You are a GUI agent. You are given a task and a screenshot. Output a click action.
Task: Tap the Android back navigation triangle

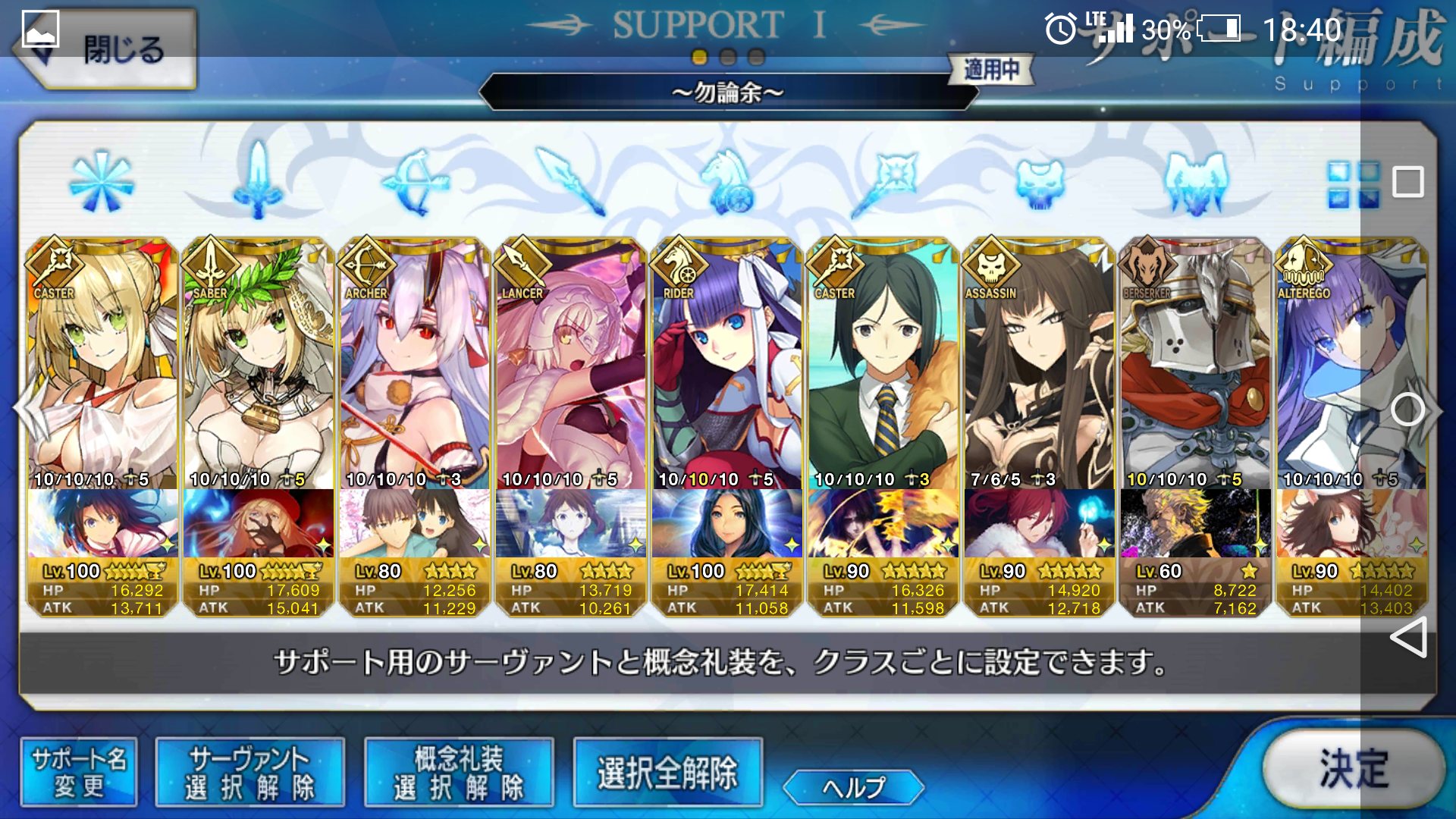(x=1408, y=637)
